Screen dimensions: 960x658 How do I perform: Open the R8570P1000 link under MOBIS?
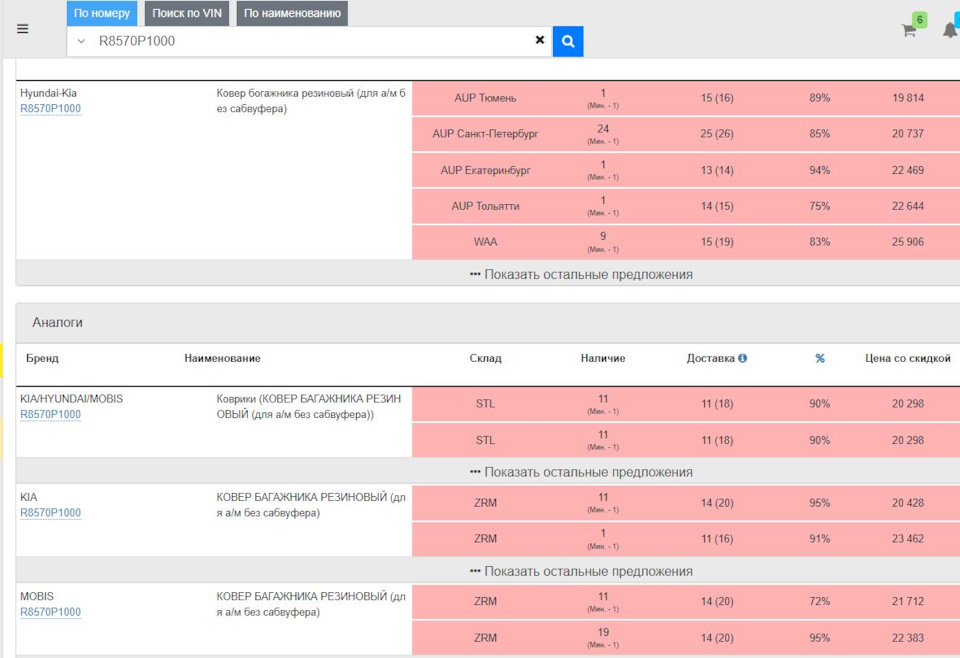click(x=50, y=611)
